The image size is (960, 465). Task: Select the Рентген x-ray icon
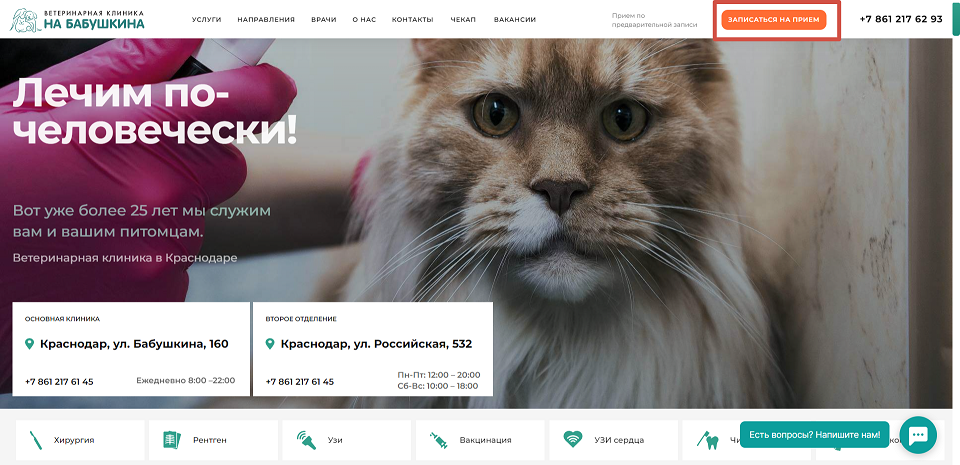[172, 440]
